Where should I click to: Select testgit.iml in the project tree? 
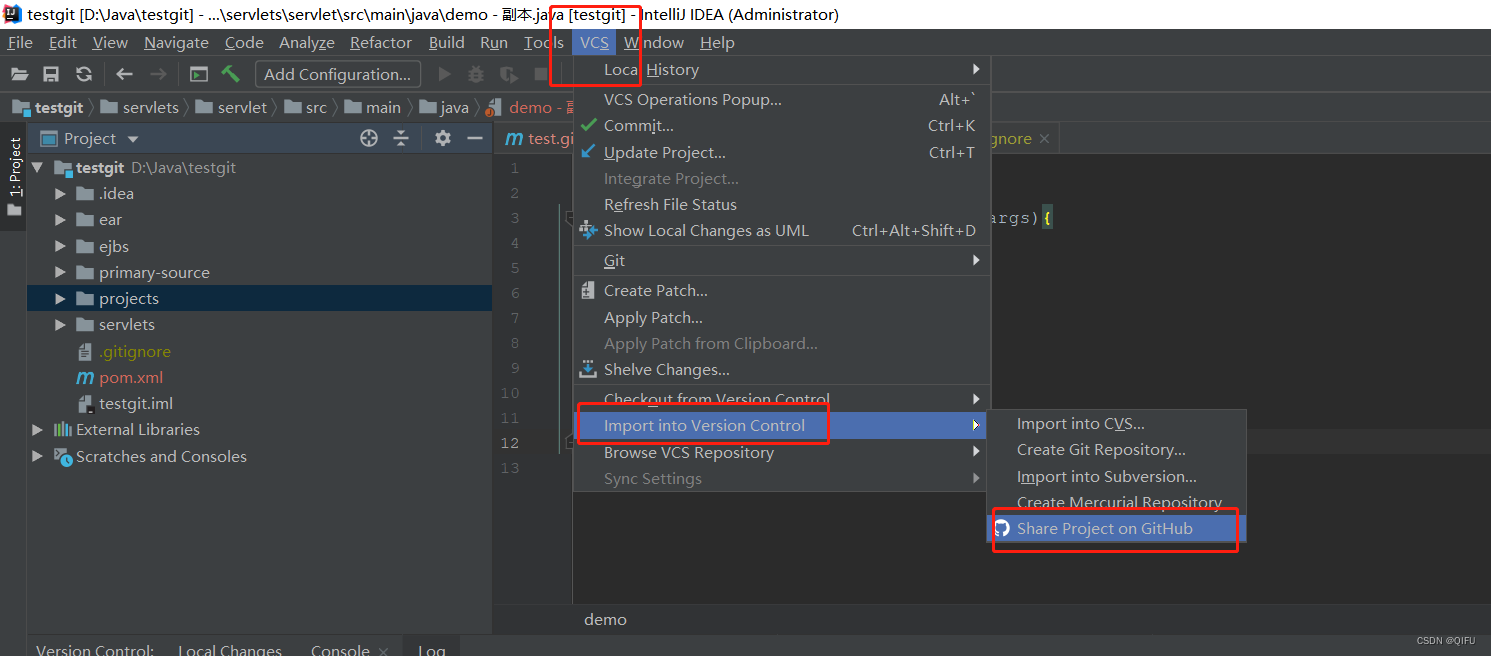(x=136, y=404)
